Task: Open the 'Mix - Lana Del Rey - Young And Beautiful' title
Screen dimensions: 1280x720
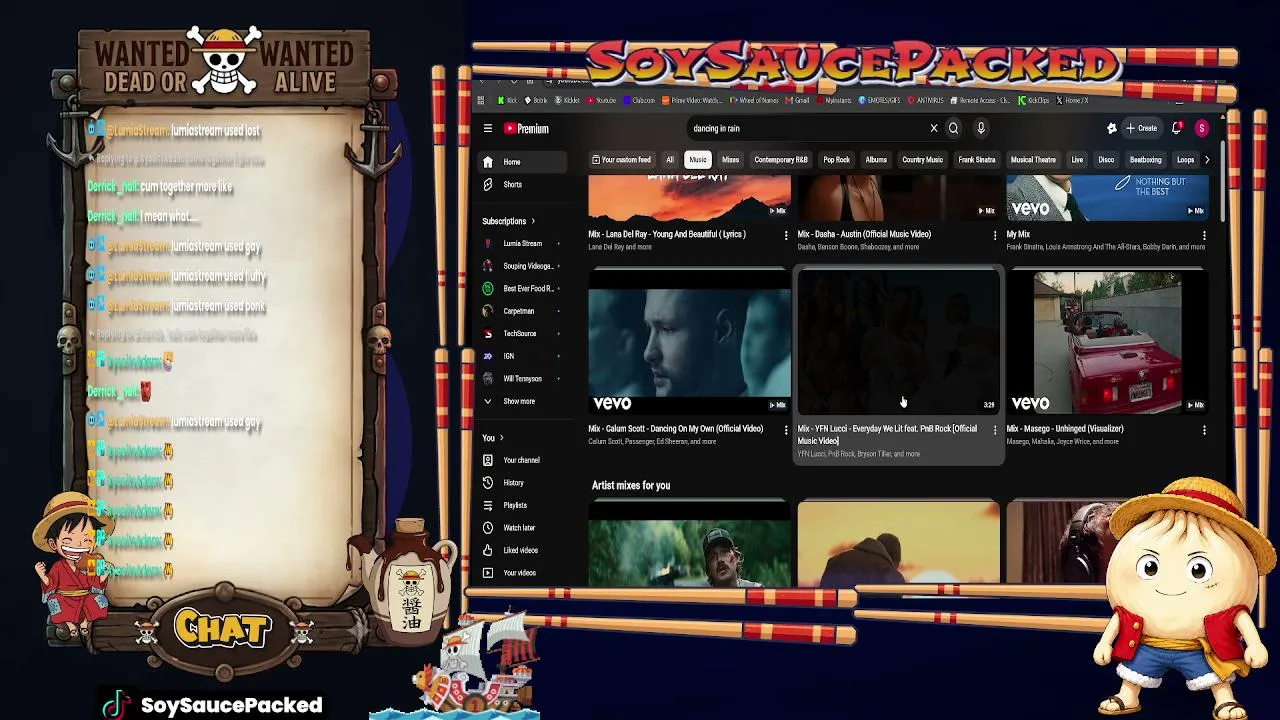Action: 667,234
